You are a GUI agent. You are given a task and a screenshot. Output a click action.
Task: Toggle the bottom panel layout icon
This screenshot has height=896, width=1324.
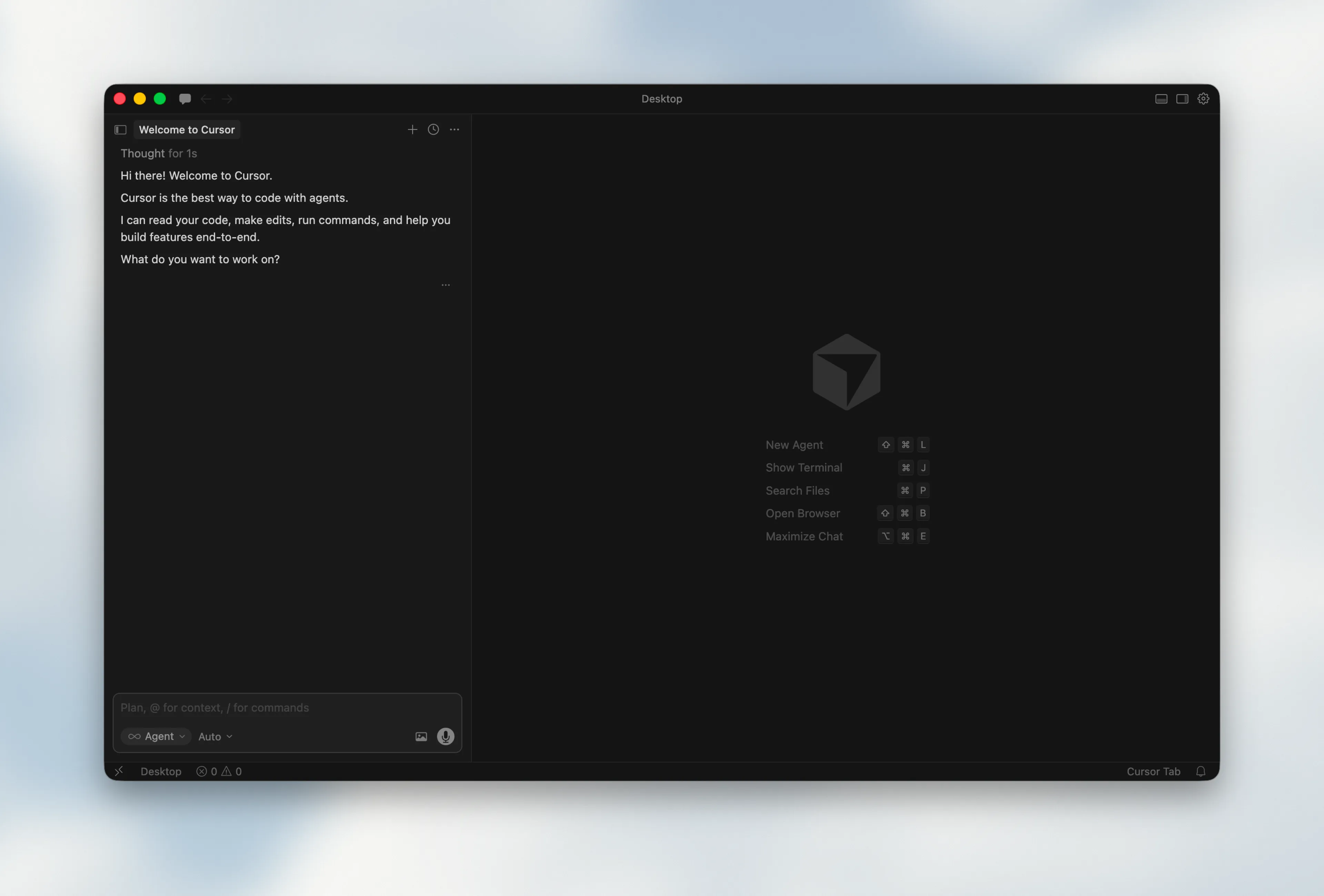1161,99
